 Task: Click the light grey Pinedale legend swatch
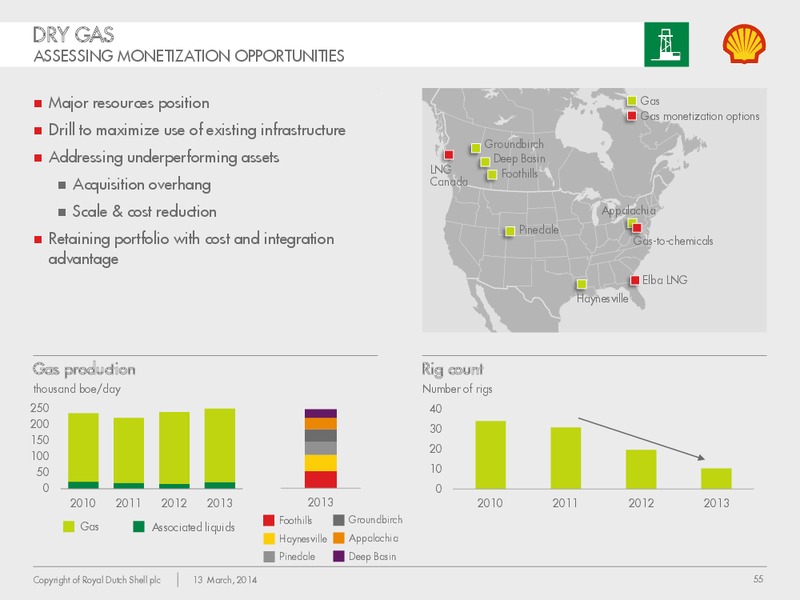click(x=269, y=557)
